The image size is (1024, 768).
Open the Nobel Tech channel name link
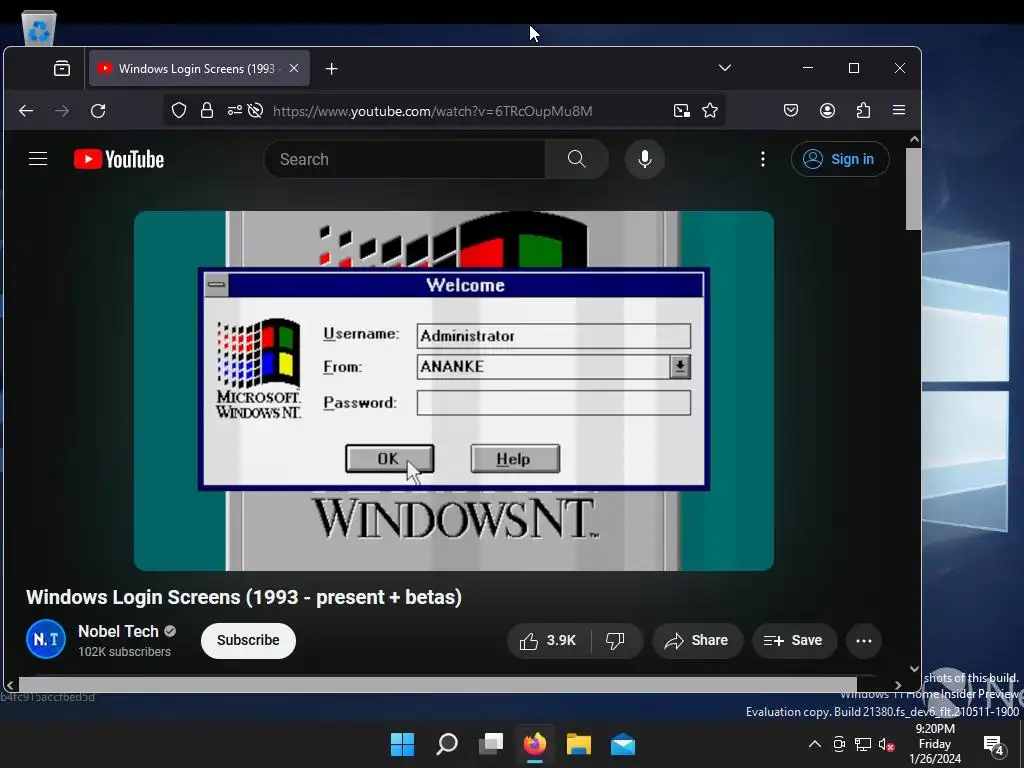coord(118,632)
